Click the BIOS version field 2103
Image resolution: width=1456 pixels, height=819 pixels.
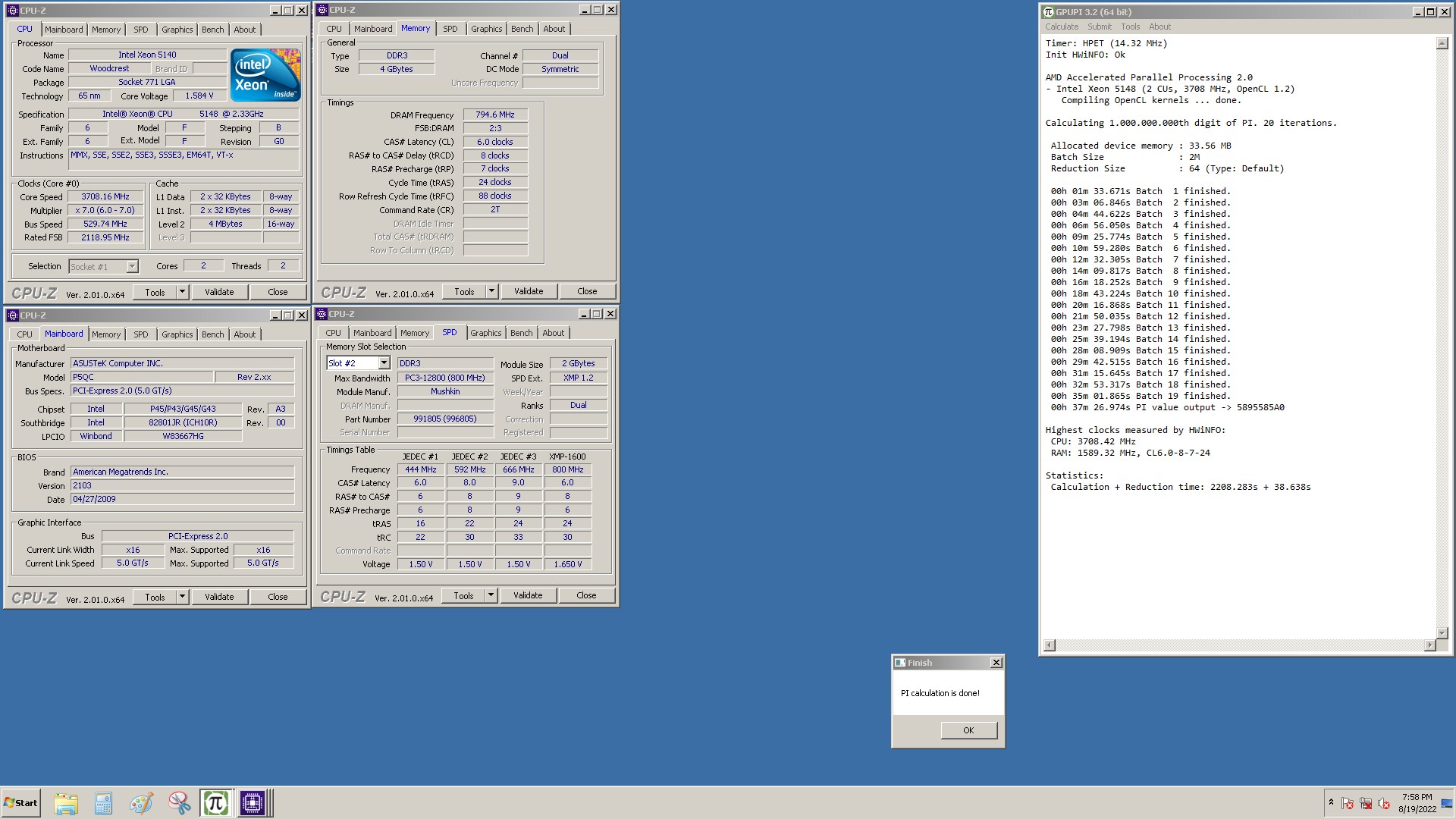(182, 485)
